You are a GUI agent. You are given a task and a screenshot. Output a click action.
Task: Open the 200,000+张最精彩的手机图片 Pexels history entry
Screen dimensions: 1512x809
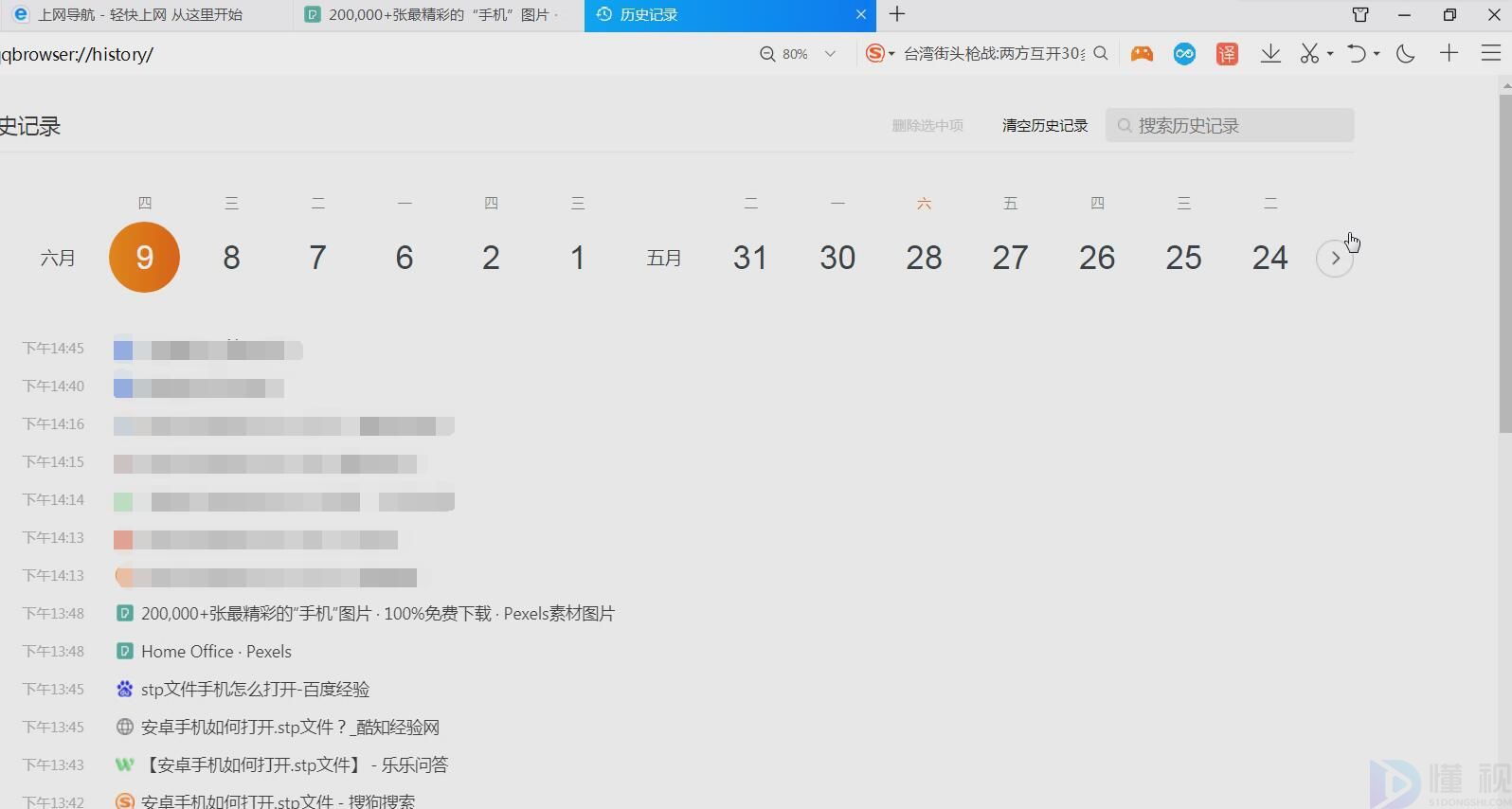click(378, 614)
